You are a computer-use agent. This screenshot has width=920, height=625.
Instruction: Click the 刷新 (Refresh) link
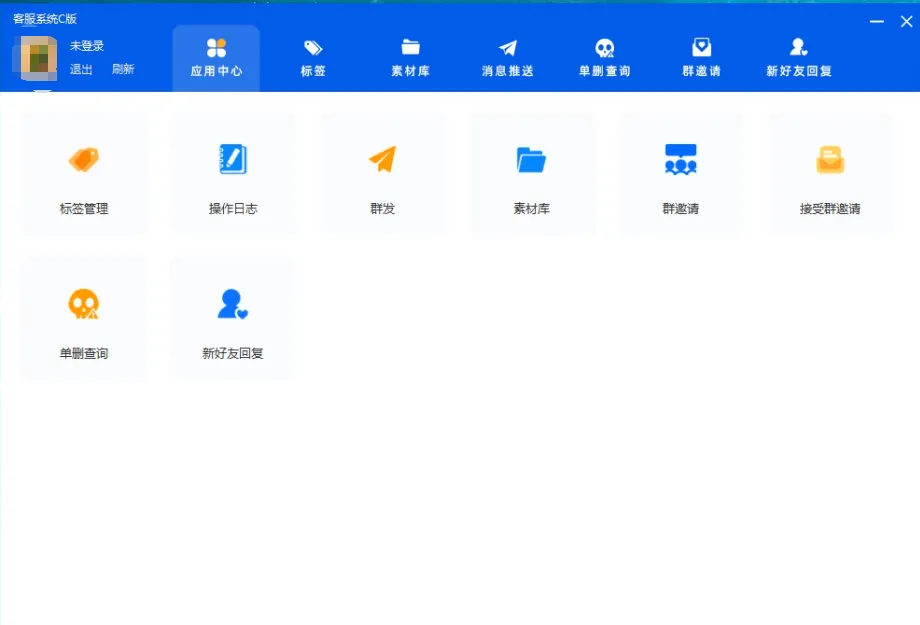pyautogui.click(x=123, y=69)
